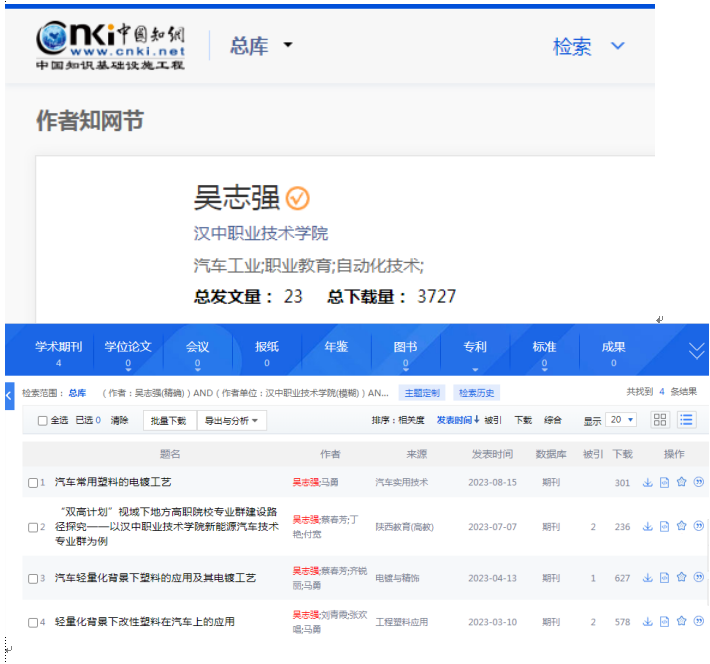Cite the article 汽车常用塑料的电镀工艺
The width and height of the screenshot is (710, 664).
[x=699, y=482]
